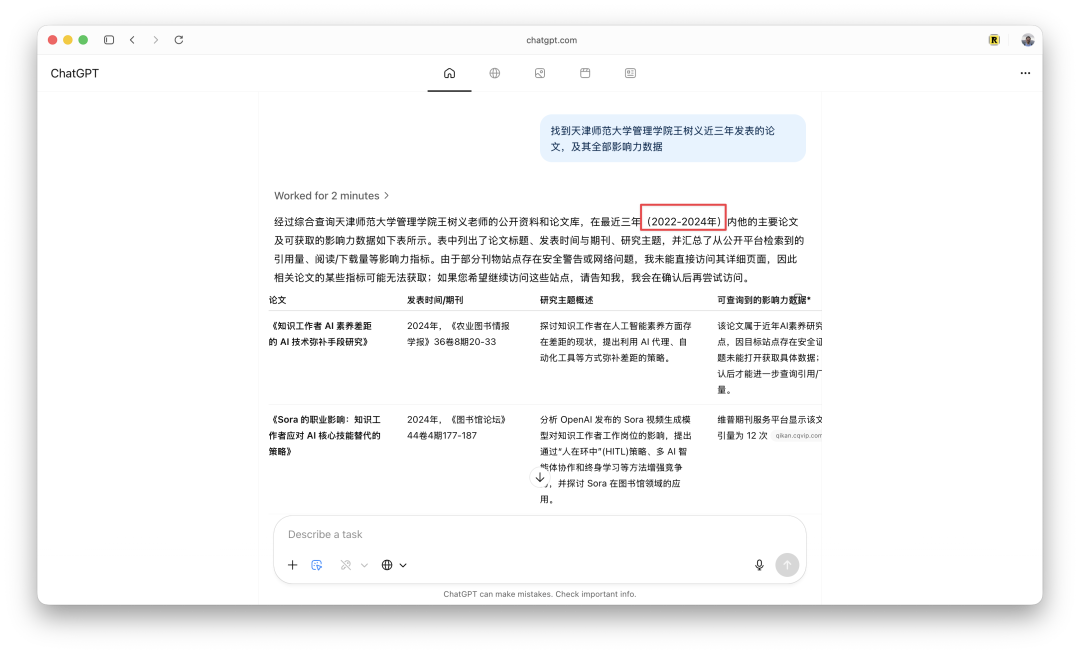Viewport: 1080px width, 654px height.
Task: Open the image gallery tab icon
Action: (x=540, y=73)
